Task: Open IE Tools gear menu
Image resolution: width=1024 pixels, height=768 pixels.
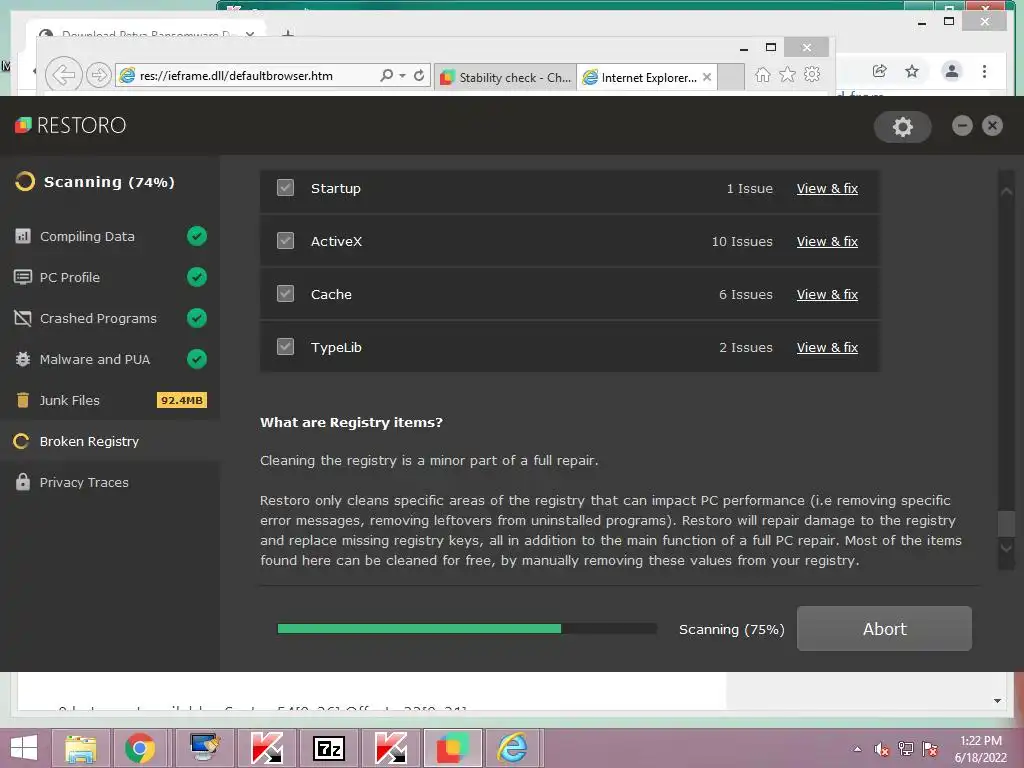Action: [x=812, y=74]
